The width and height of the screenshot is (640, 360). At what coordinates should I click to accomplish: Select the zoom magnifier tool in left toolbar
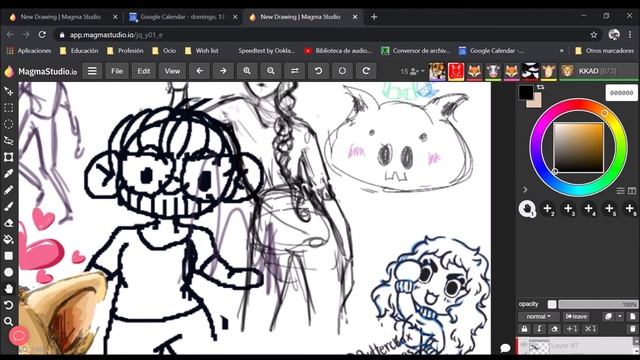pyautogui.click(x=8, y=322)
